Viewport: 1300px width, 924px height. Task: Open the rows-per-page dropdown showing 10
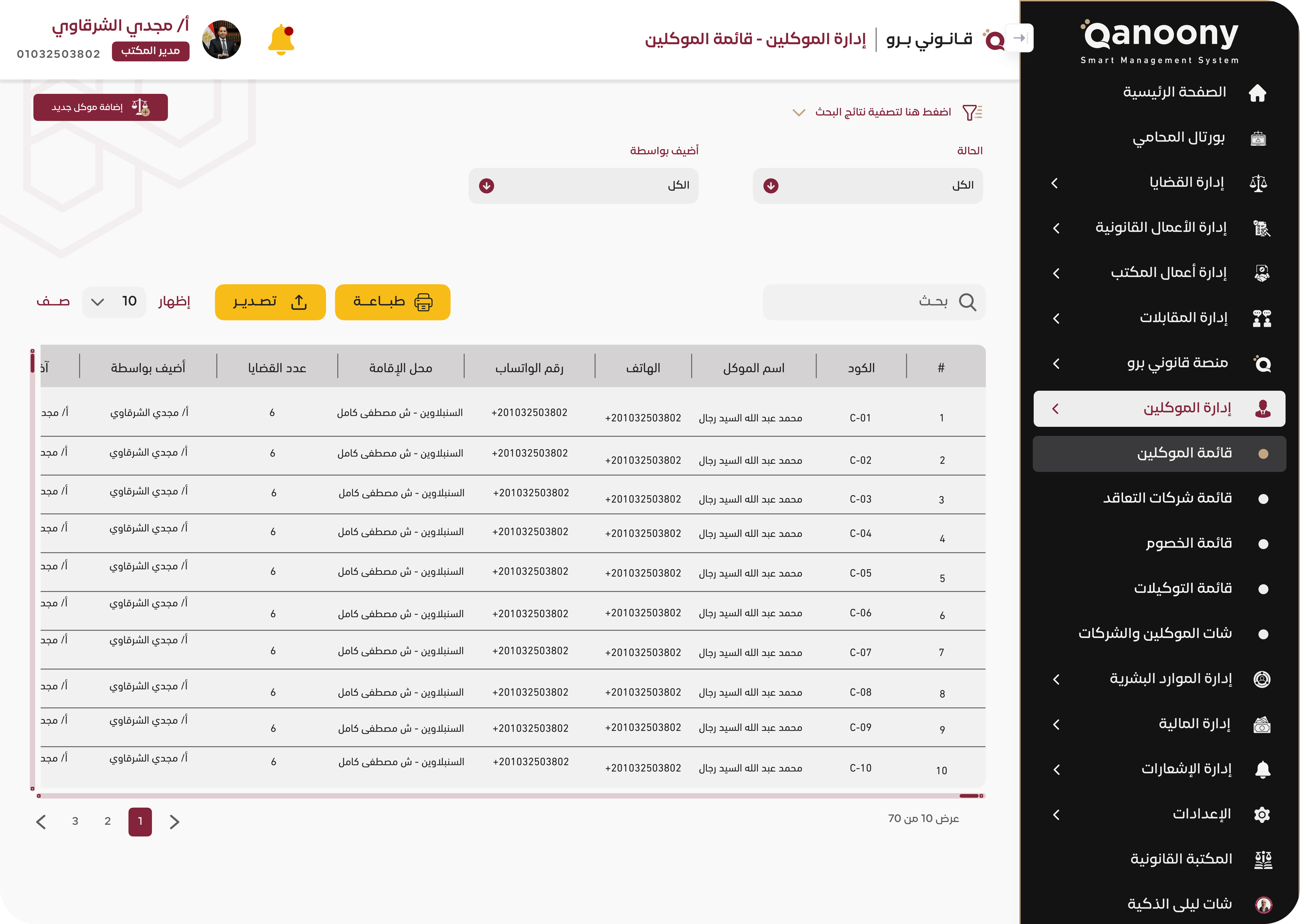113,302
